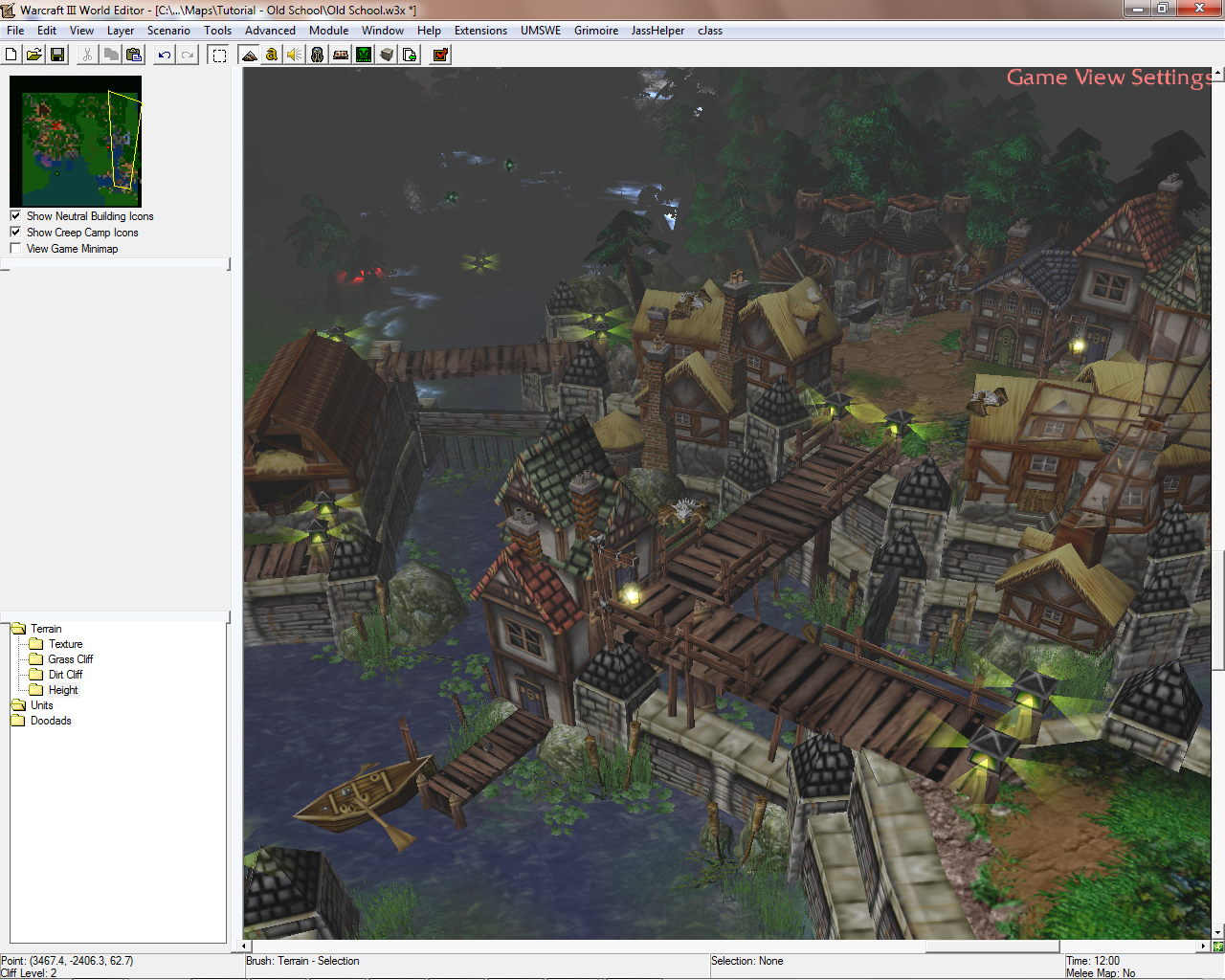Click 'Selection: None' in status bar
The image size is (1225, 980).
point(746,961)
